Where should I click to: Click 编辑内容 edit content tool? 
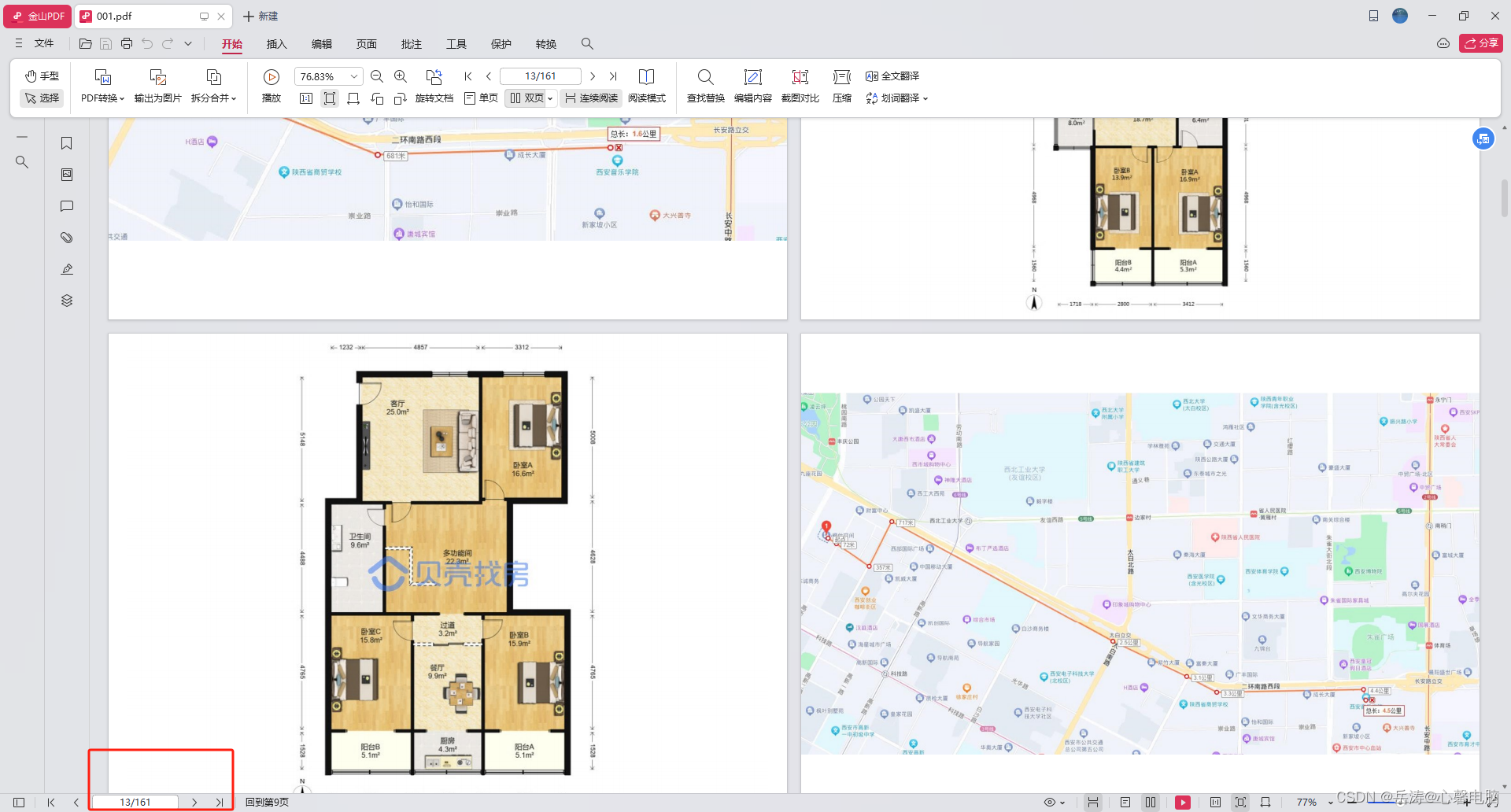point(753,87)
